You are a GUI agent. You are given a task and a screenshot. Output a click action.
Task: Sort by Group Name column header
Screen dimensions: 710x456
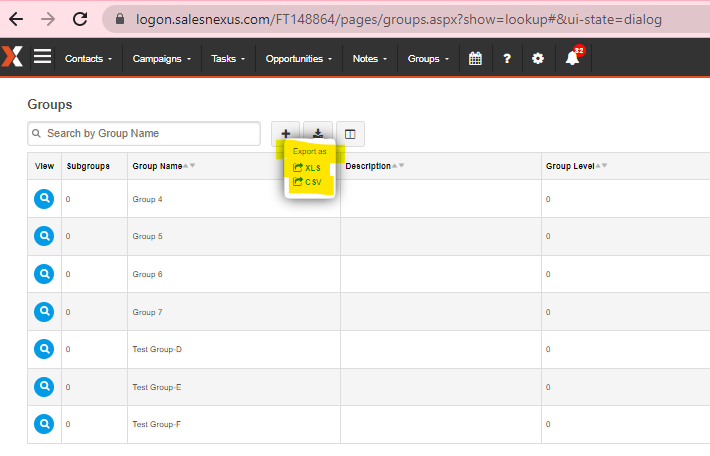[158, 166]
